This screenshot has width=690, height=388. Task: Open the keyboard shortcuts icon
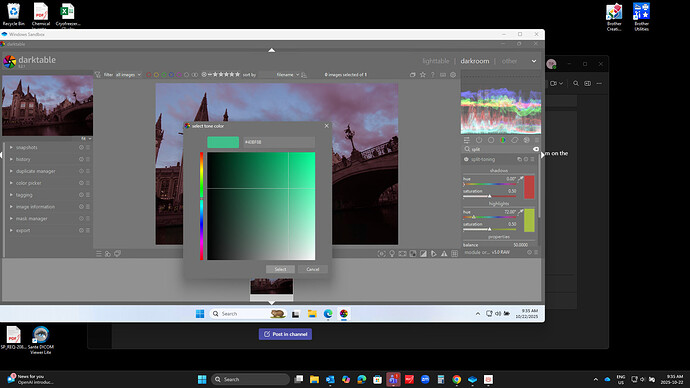tap(443, 75)
